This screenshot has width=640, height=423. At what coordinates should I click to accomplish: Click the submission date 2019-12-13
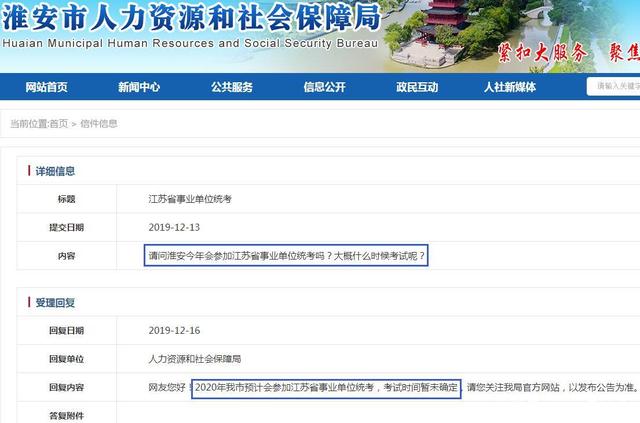coord(174,227)
